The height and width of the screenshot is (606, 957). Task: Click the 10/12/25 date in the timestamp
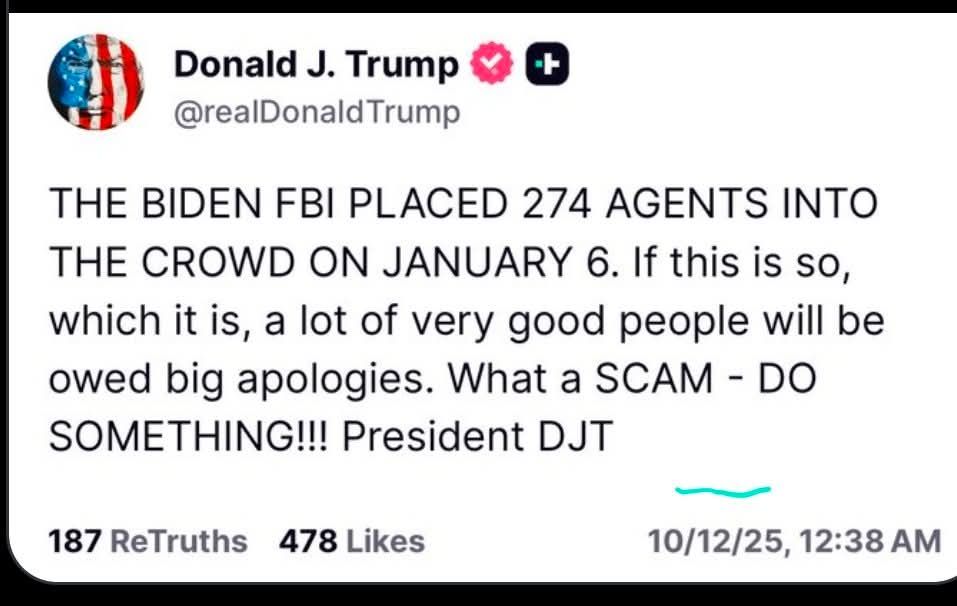[x=715, y=541]
